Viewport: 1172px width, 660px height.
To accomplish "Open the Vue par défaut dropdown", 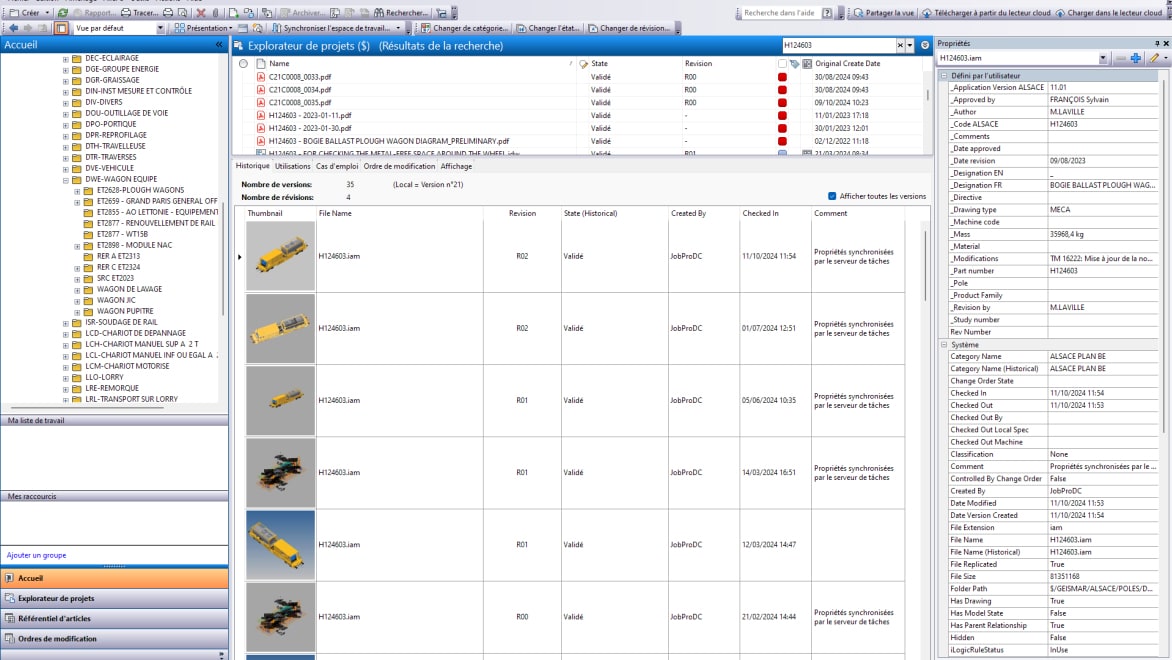I will point(159,29).
